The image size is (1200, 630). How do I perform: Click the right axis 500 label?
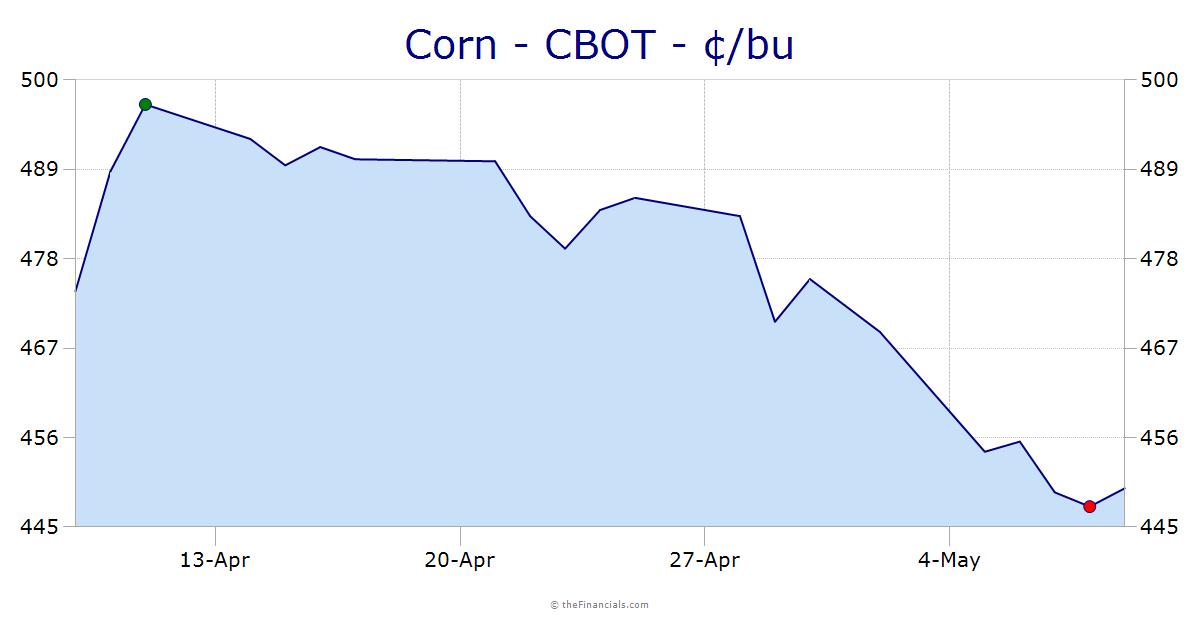click(x=1159, y=80)
